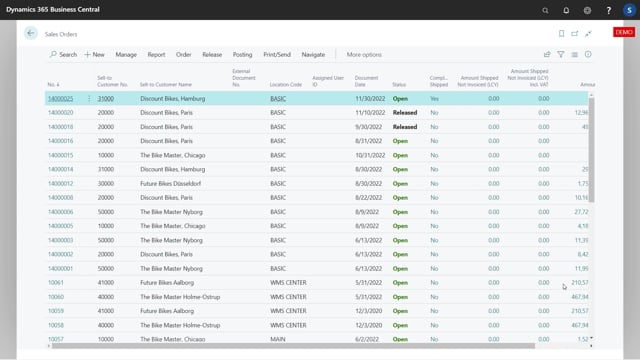The height and width of the screenshot is (360, 640).
Task: Open the user account avatar S
Action: pyautogui.click(x=629, y=10)
